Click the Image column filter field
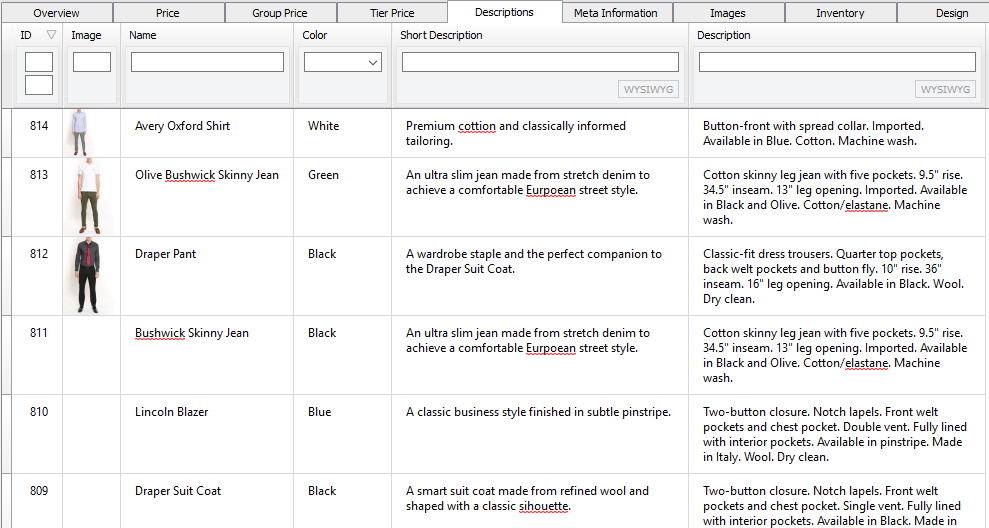989x528 pixels. 92,62
